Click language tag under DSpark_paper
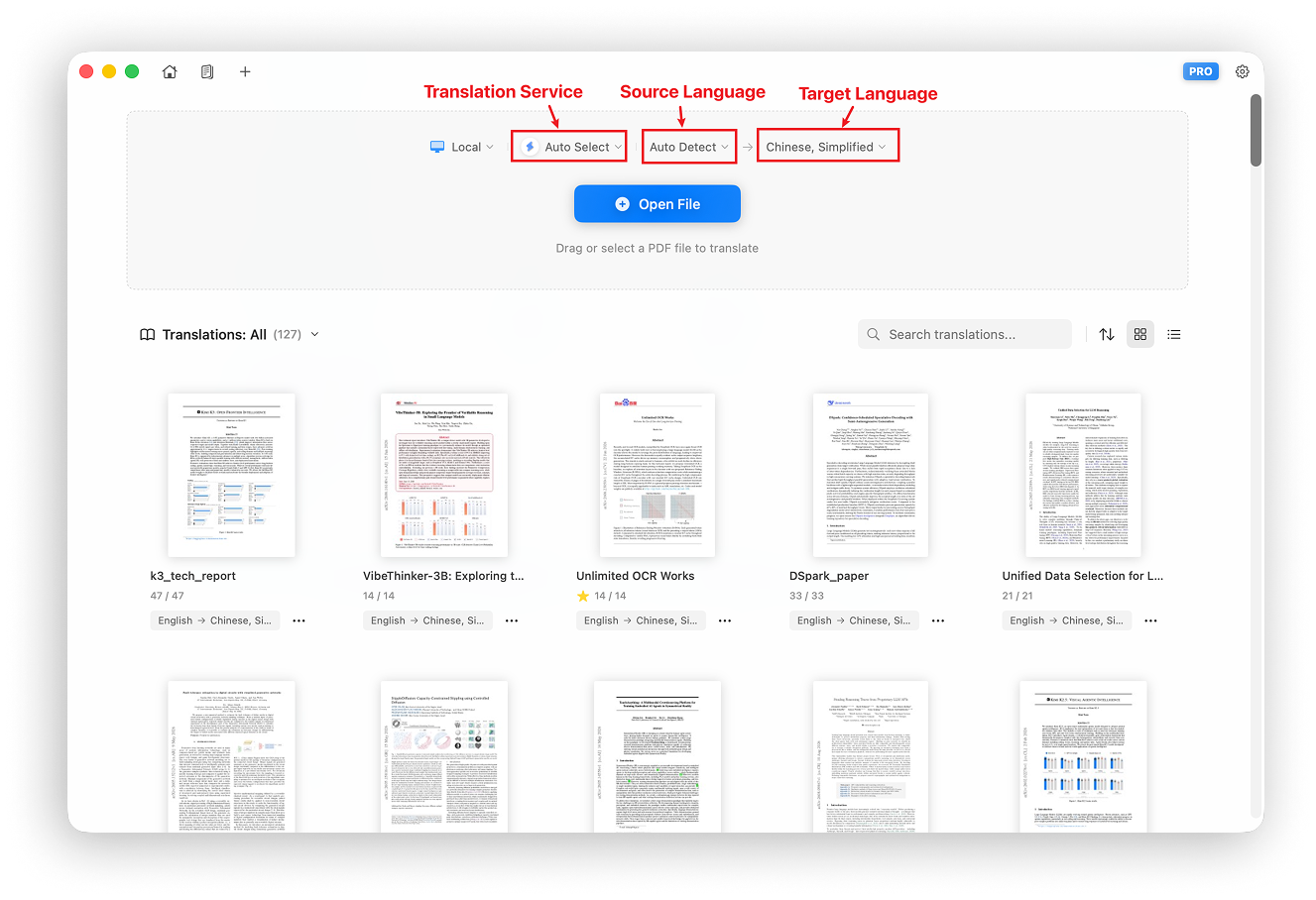Image resolution: width=1316 pixels, height=900 pixels. [x=854, y=620]
